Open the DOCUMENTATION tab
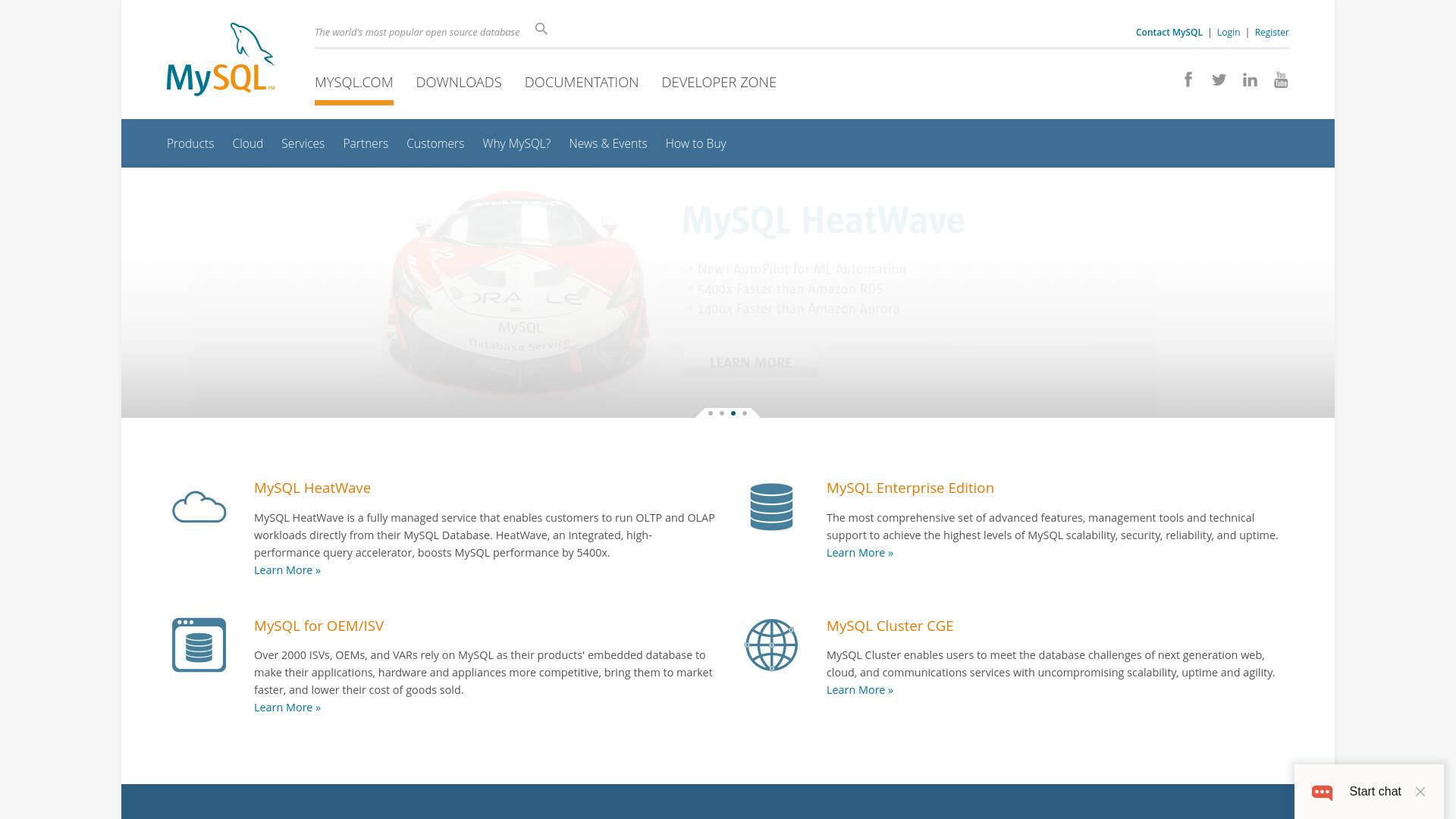The image size is (1456, 819). click(582, 82)
